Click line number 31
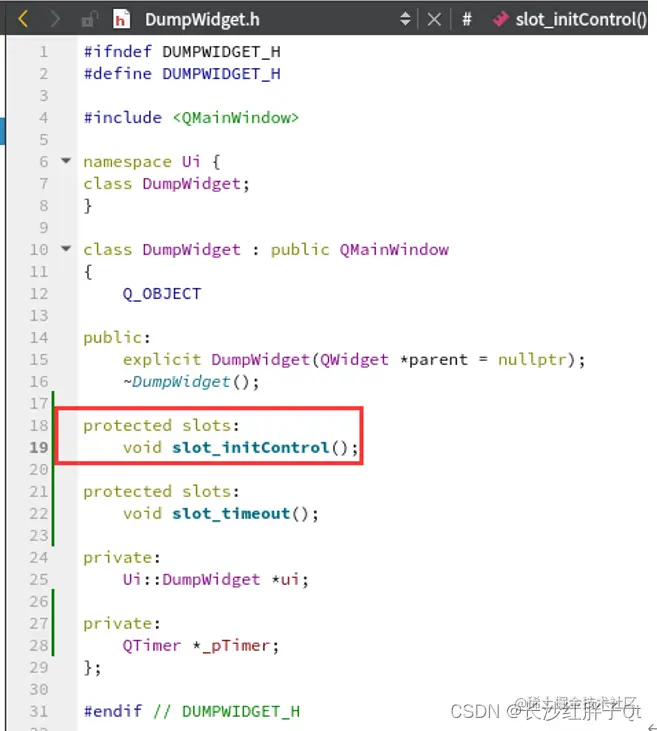Screen dimensions: 657x731 39,711
